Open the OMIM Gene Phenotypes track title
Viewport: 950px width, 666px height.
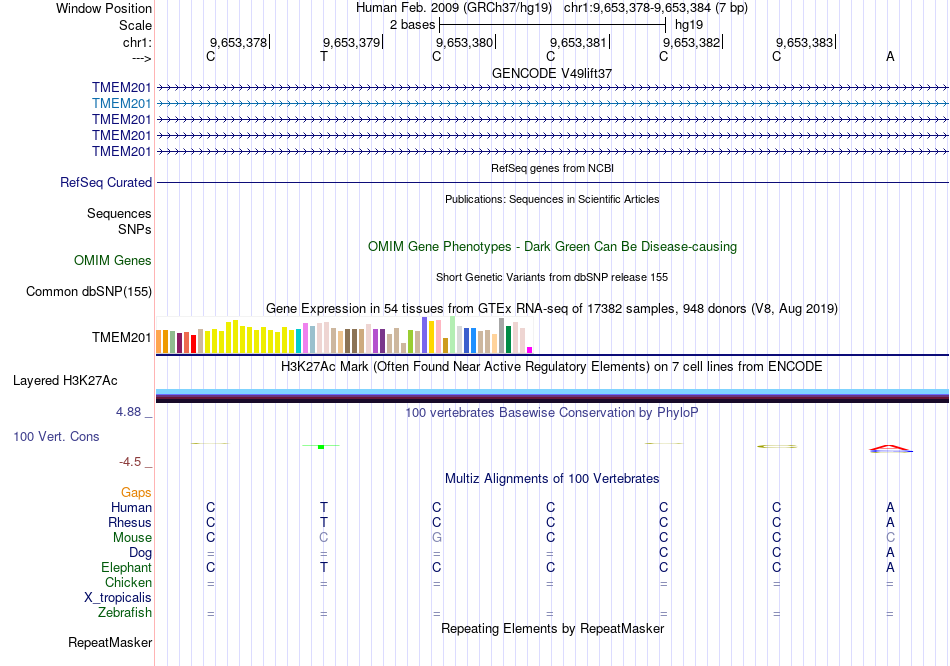552,247
